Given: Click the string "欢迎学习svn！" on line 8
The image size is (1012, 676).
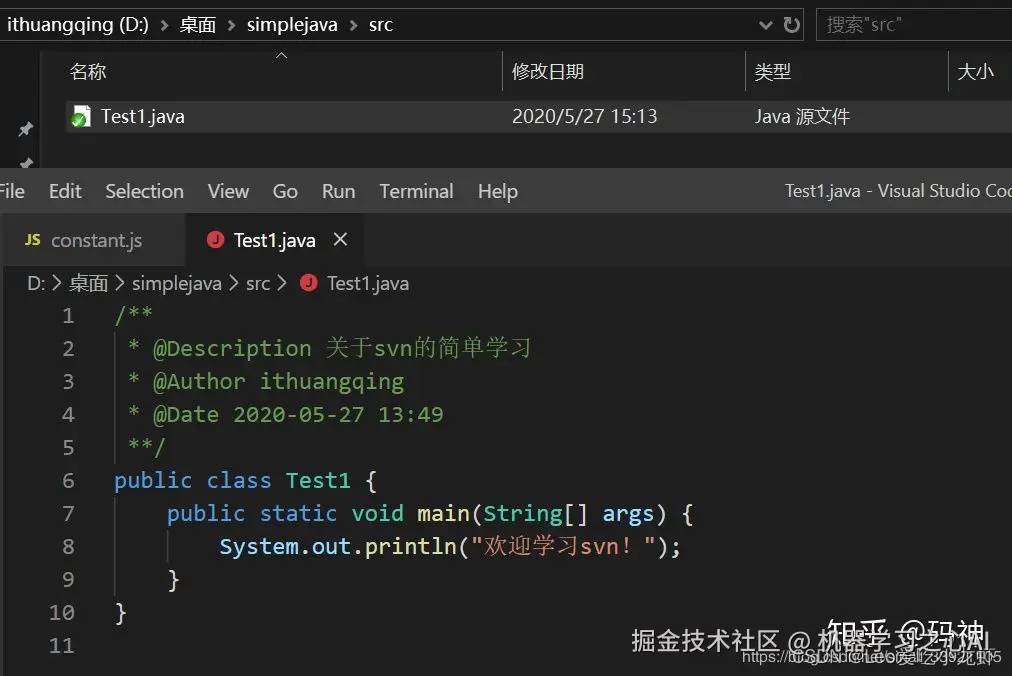Looking at the screenshot, I should [563, 546].
